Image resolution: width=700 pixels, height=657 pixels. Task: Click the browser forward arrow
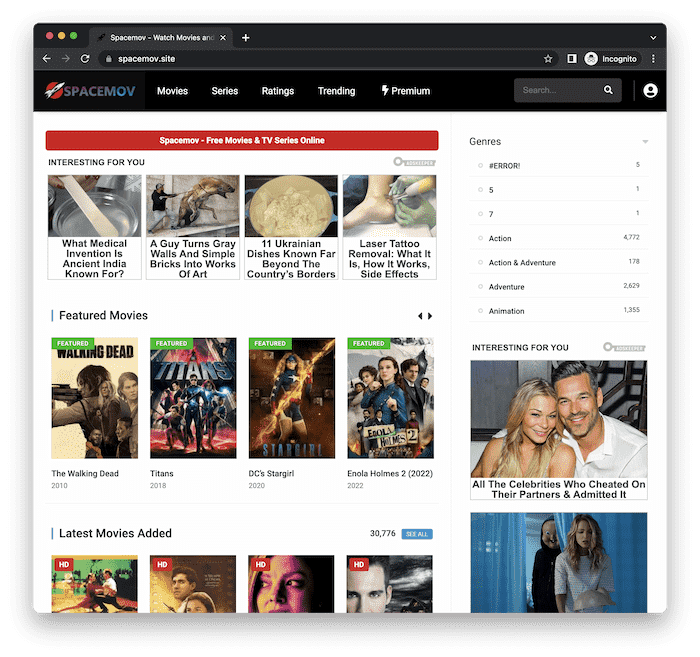pyautogui.click(x=66, y=58)
